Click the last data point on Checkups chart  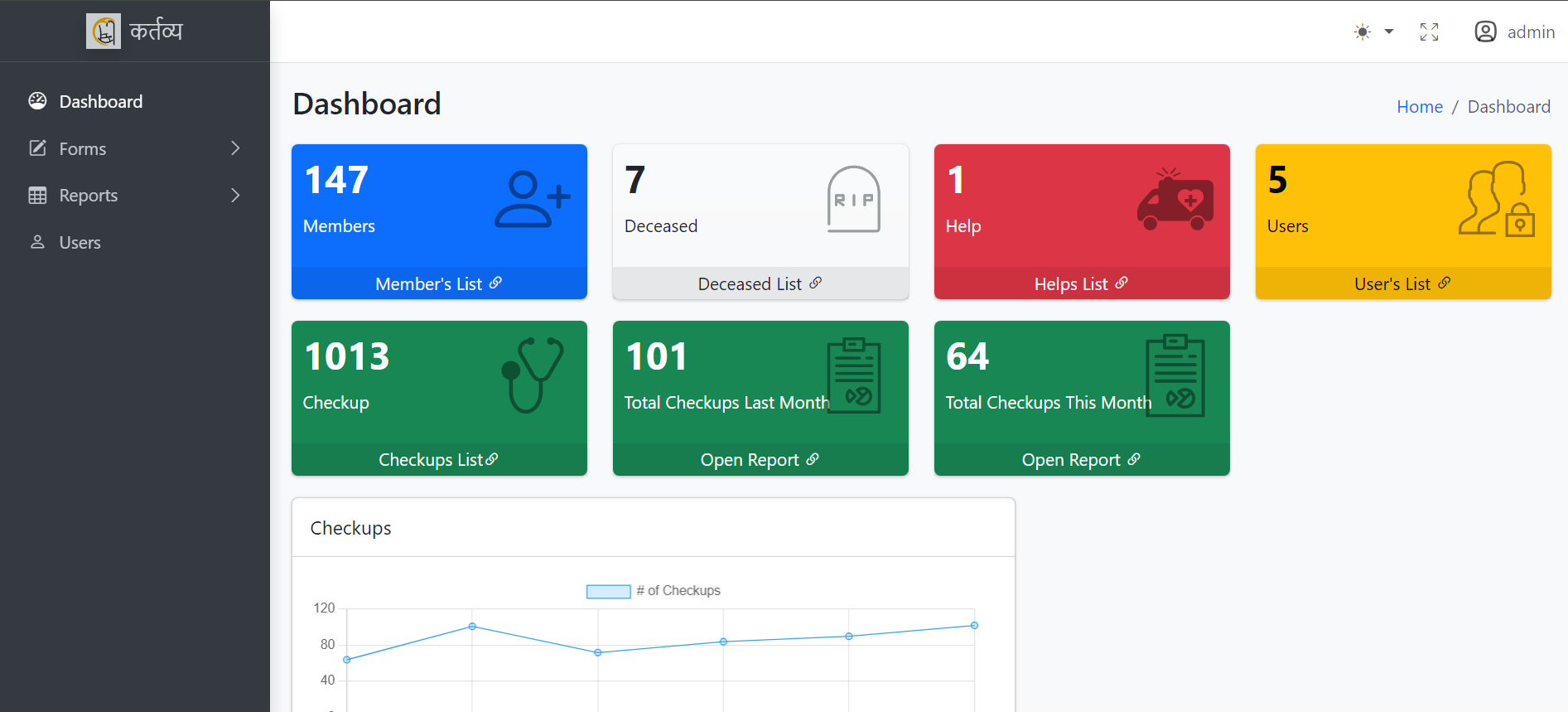coord(974,626)
